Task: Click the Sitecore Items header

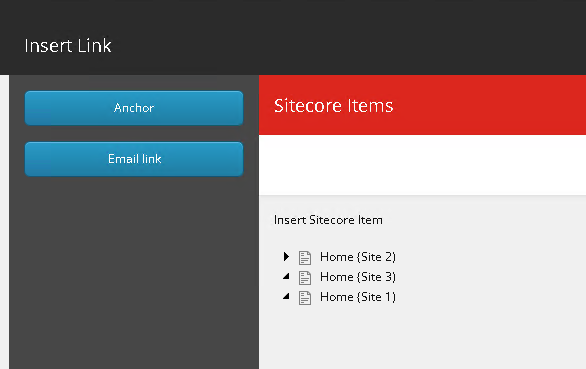Action: 333,106
